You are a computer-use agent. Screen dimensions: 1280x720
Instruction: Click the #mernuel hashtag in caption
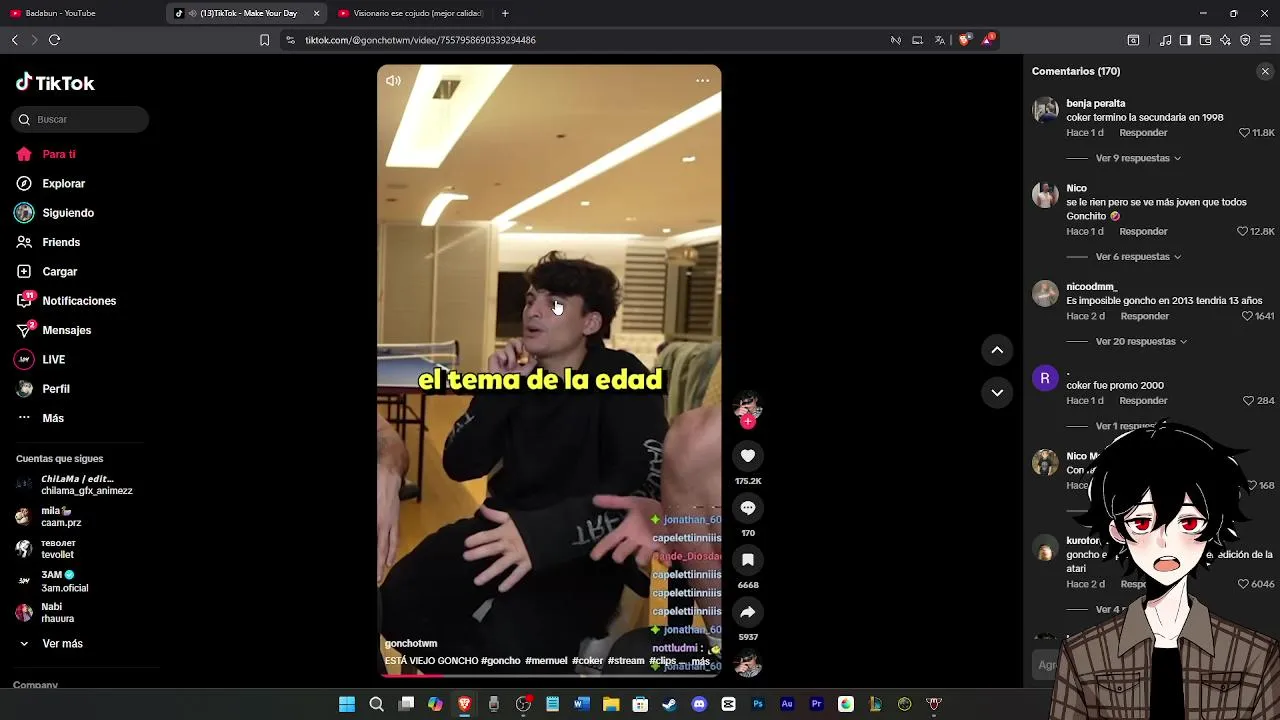pyautogui.click(x=546, y=661)
